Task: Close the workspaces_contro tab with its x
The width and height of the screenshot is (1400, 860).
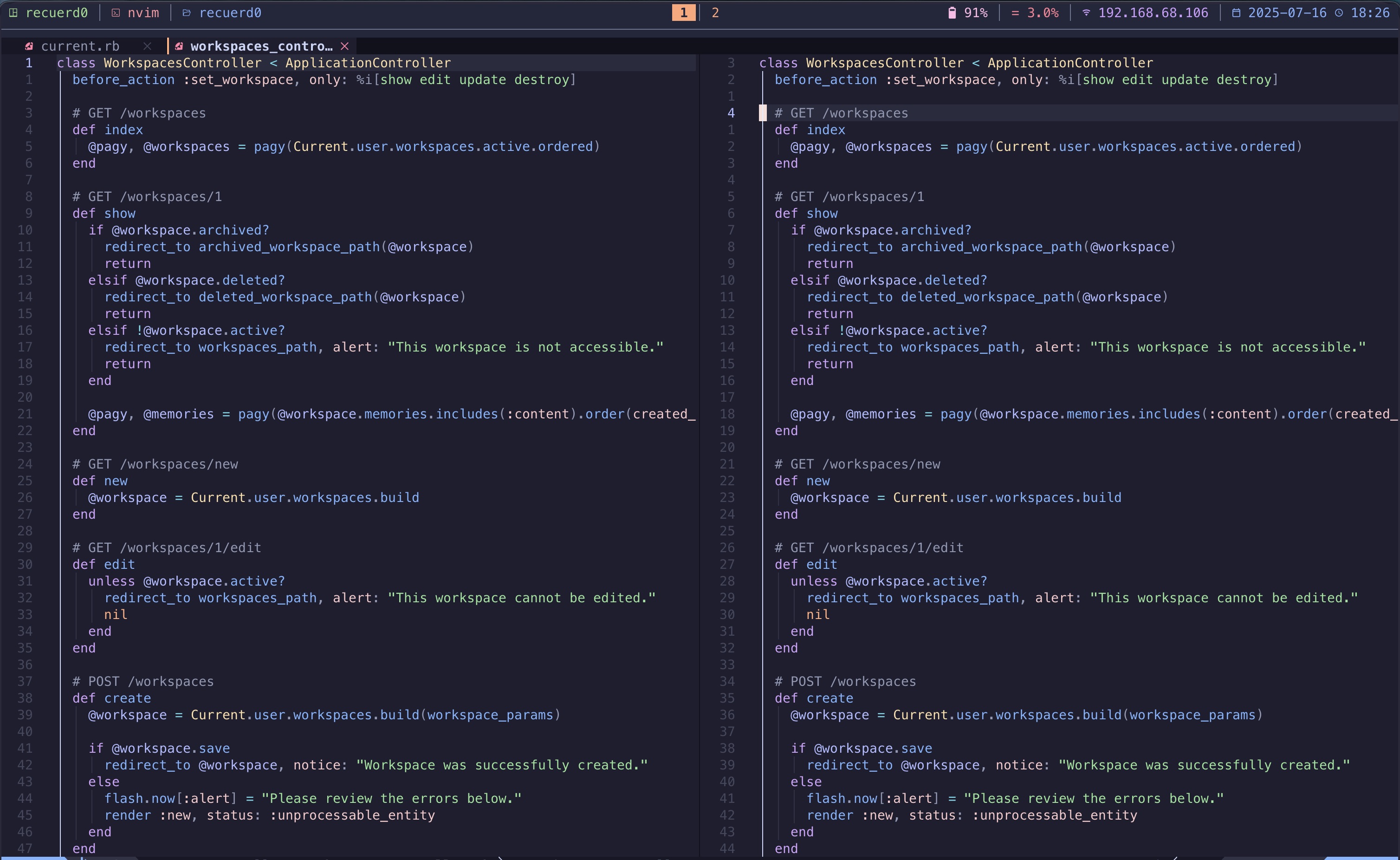Action: coord(344,46)
